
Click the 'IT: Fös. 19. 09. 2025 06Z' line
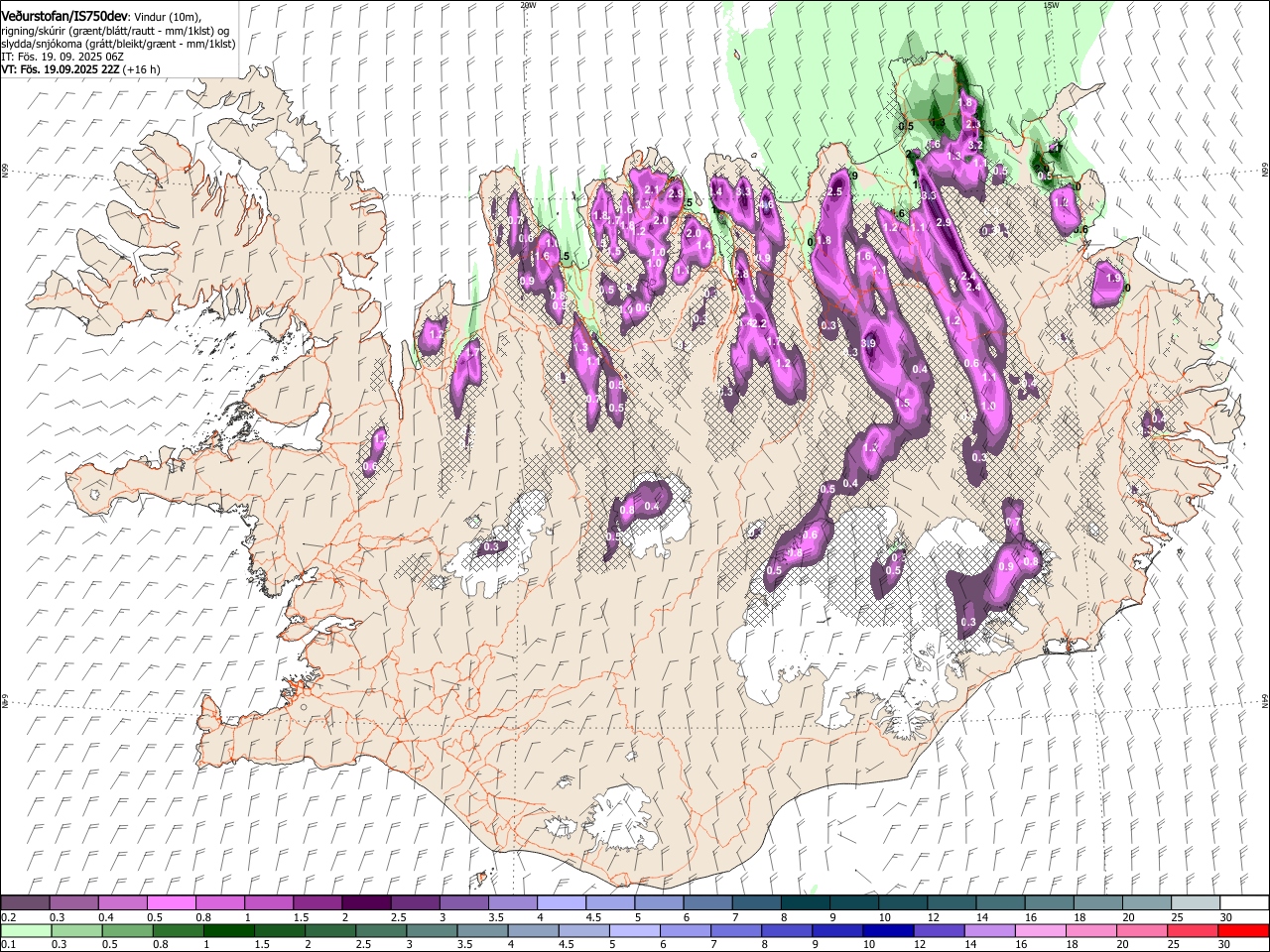[62, 57]
